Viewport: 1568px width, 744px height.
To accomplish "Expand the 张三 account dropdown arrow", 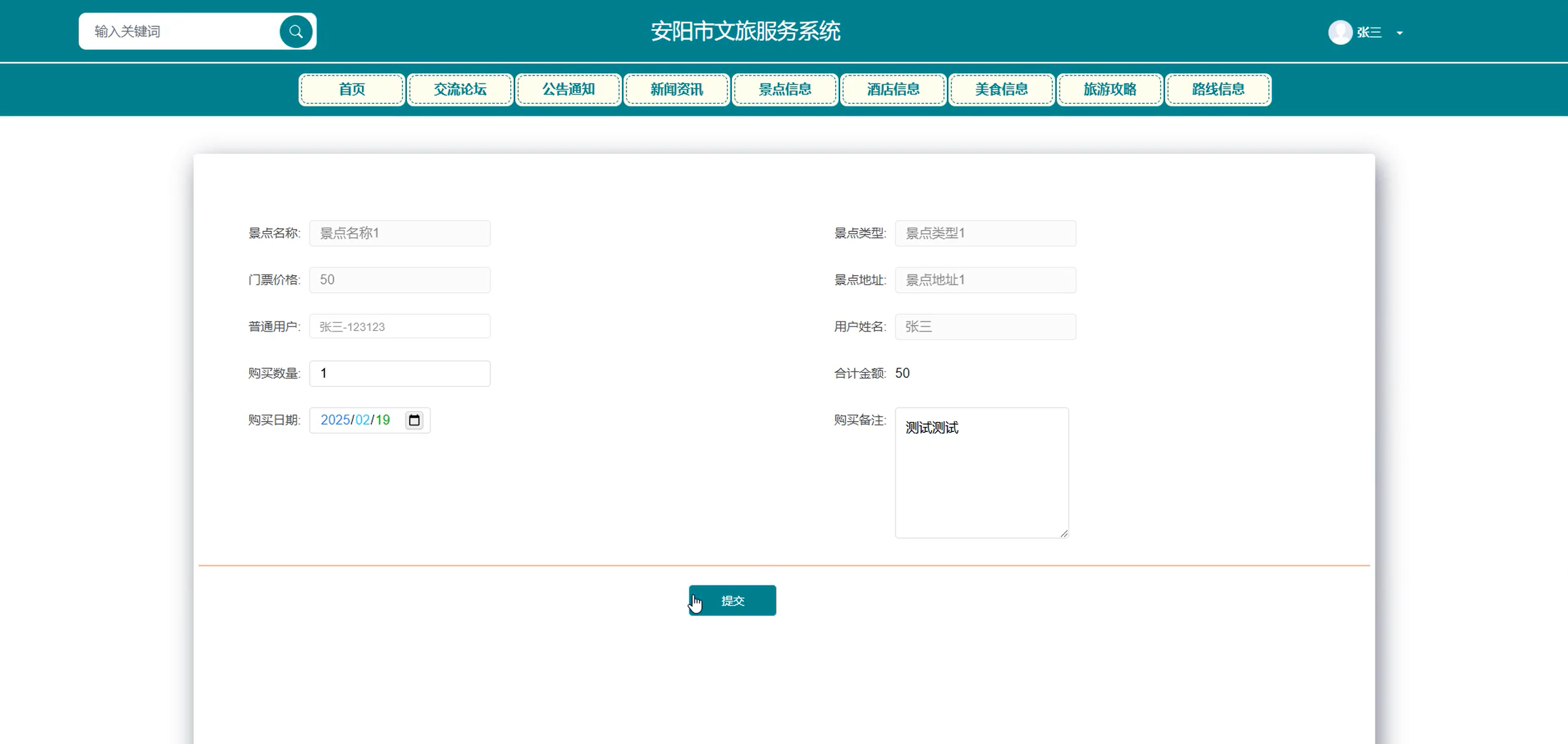I will pyautogui.click(x=1399, y=33).
